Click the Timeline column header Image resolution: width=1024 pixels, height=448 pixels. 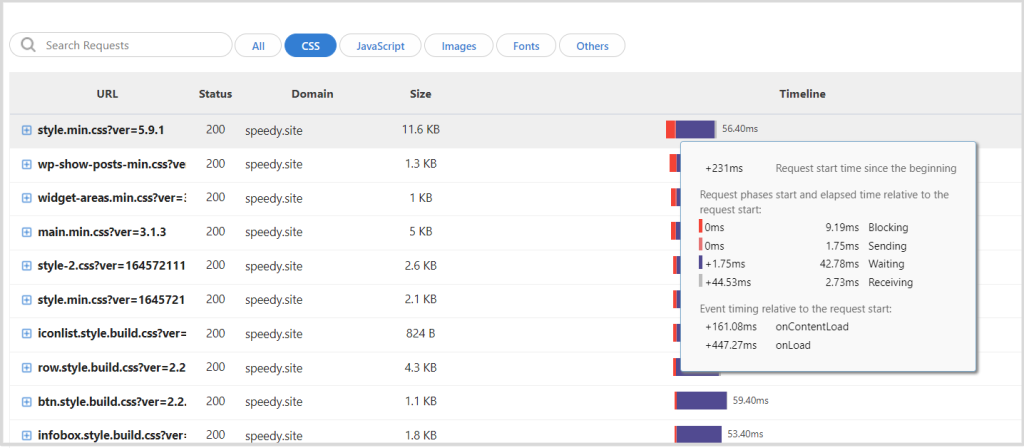pyautogui.click(x=802, y=94)
